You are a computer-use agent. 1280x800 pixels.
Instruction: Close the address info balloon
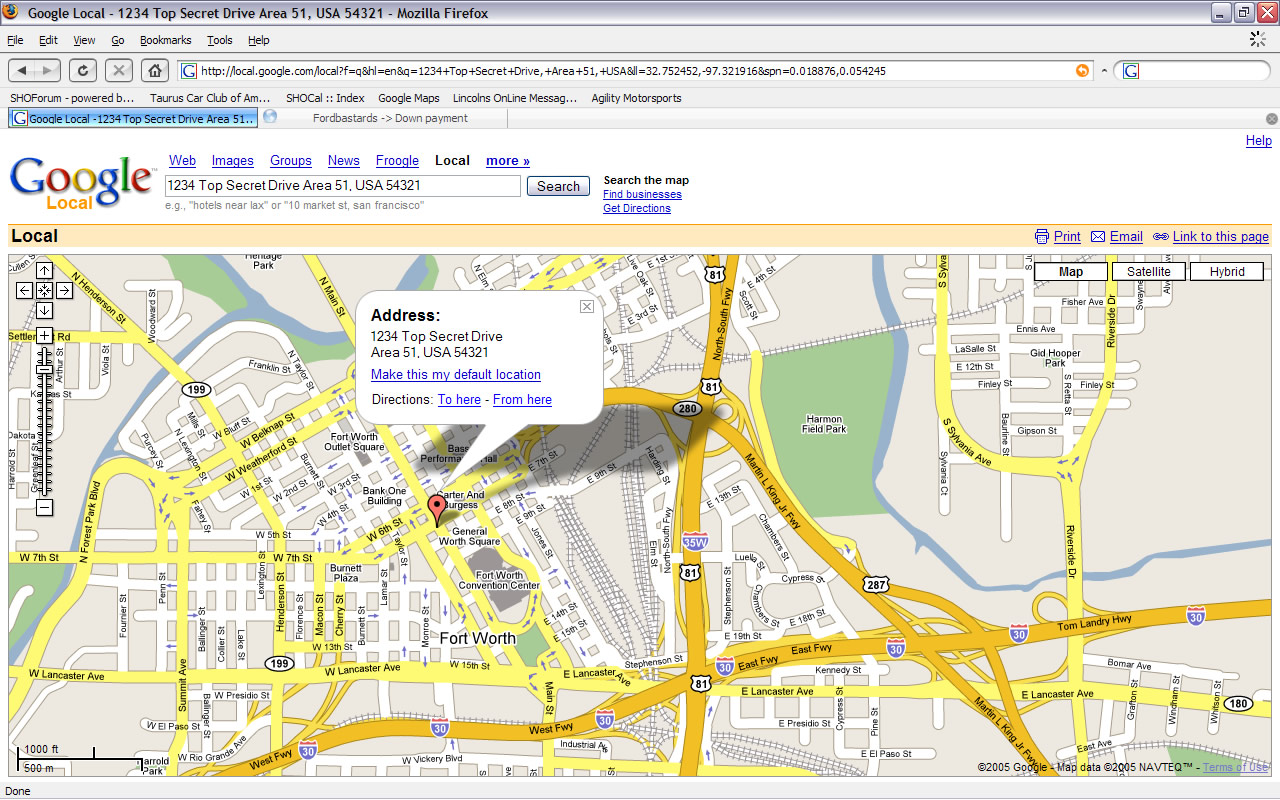pyautogui.click(x=587, y=307)
